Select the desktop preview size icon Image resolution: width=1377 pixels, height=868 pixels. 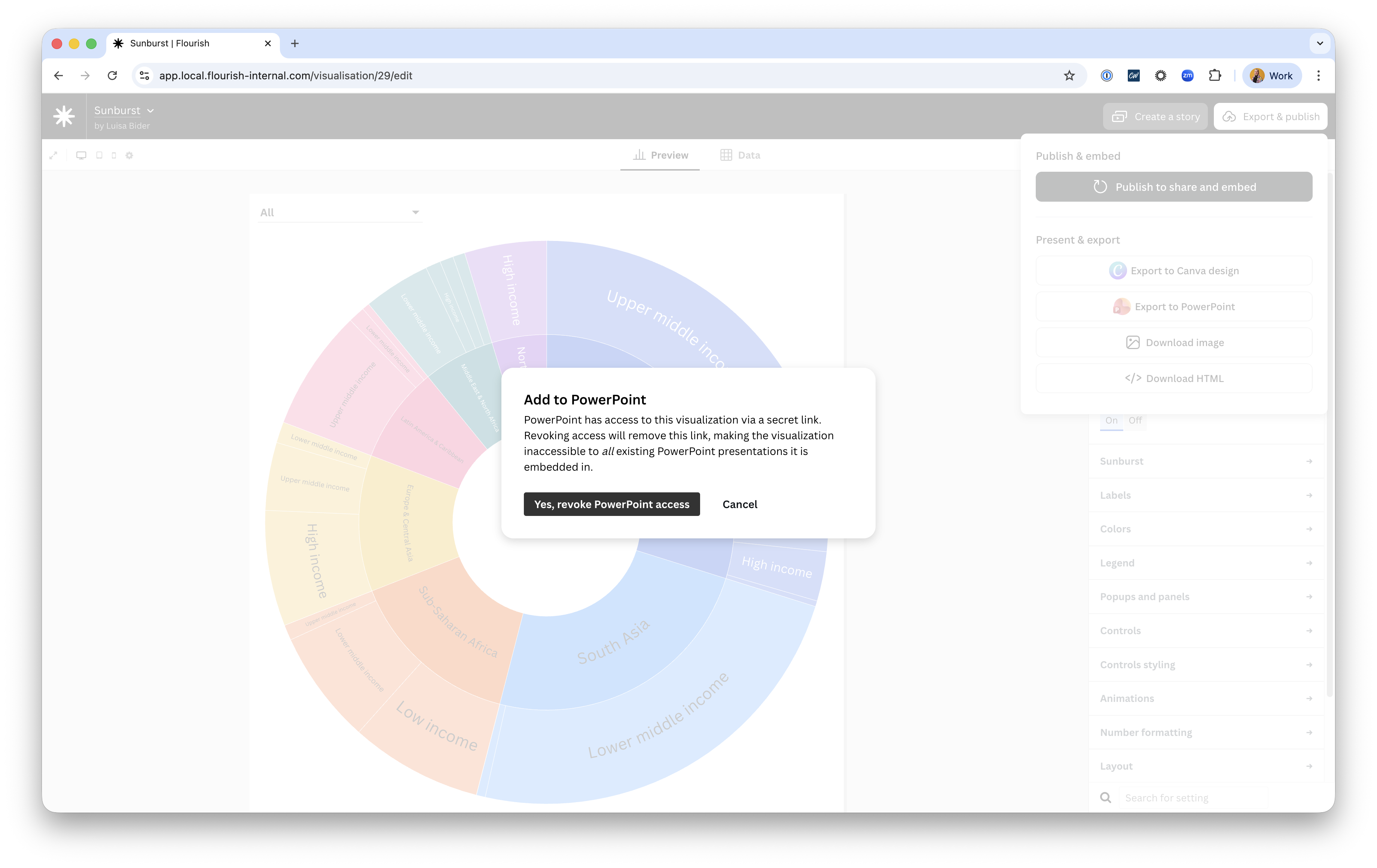point(81,156)
